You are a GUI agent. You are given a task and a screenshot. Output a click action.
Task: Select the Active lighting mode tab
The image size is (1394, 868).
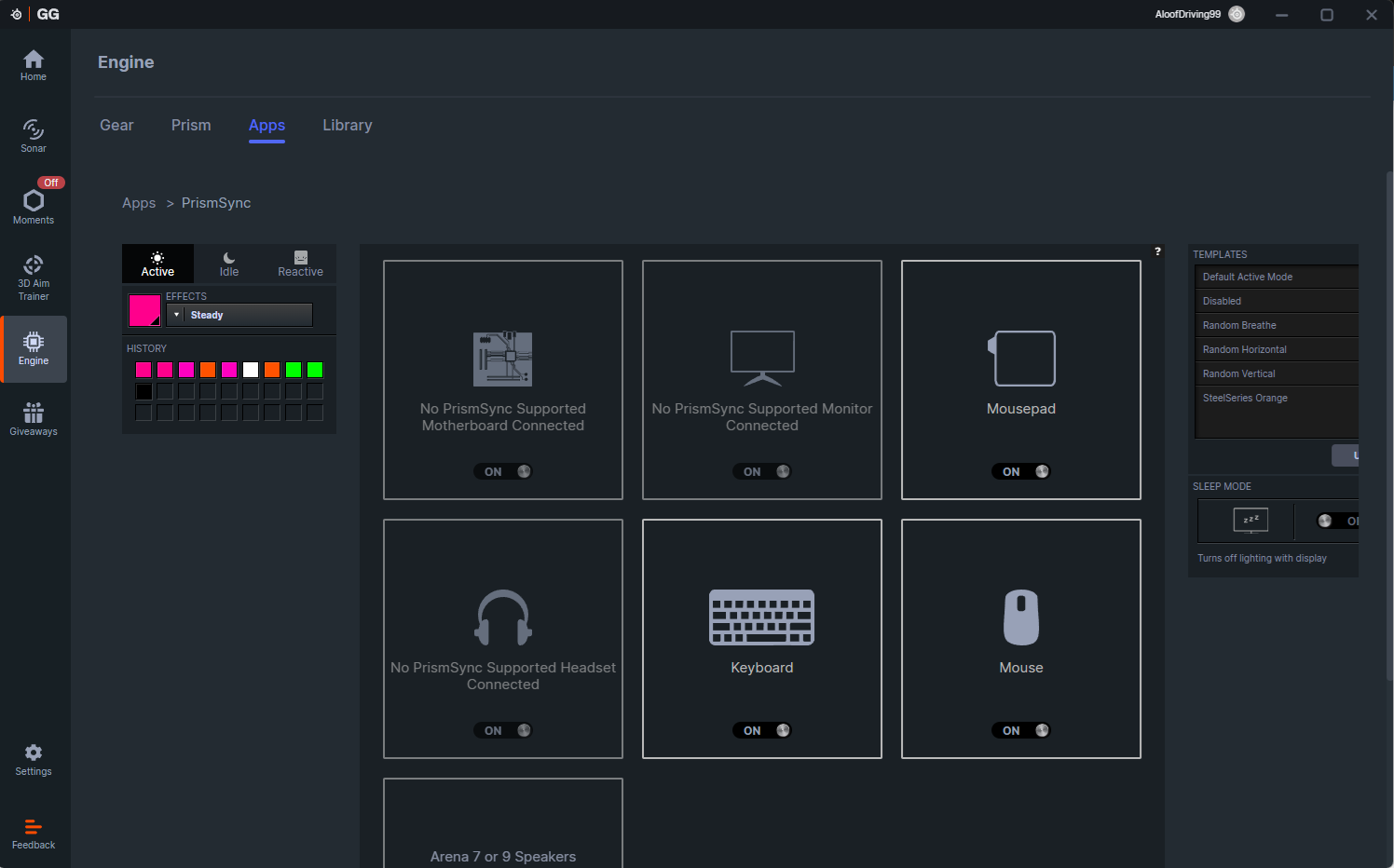pyautogui.click(x=157, y=264)
